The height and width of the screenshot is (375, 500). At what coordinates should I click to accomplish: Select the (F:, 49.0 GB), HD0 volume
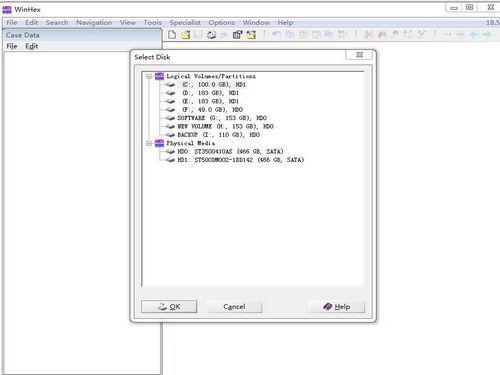click(x=212, y=110)
